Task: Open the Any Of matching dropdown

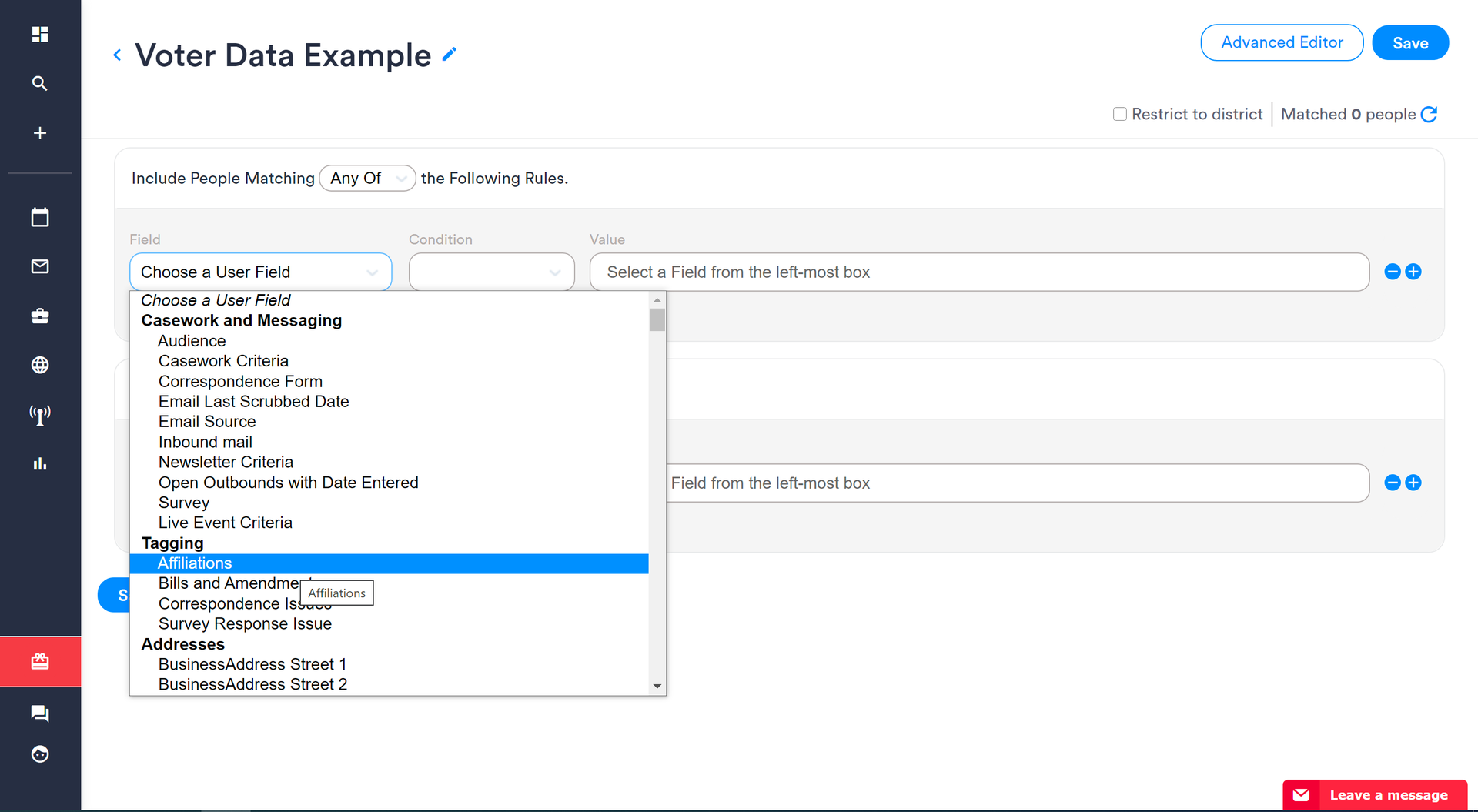Action: pyautogui.click(x=367, y=179)
